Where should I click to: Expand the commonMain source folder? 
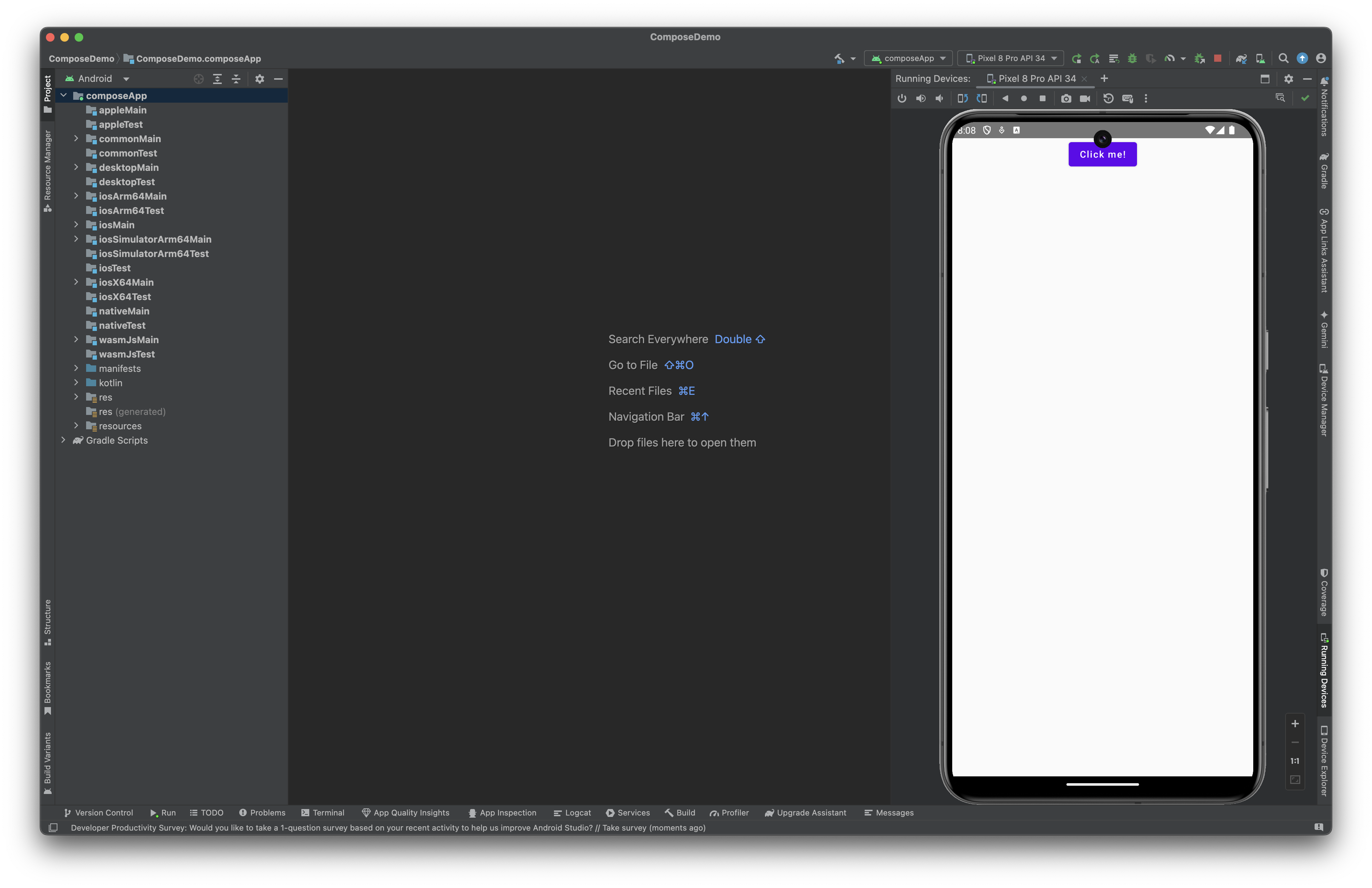(76, 139)
